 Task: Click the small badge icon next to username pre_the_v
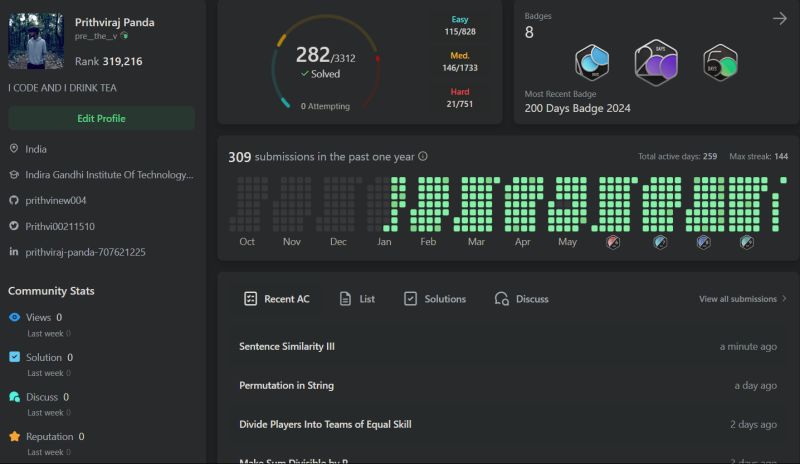124,36
